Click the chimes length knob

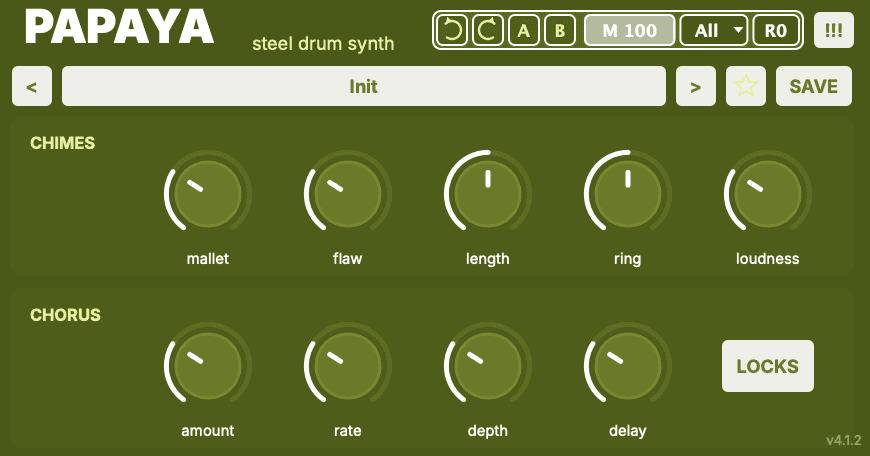488,194
